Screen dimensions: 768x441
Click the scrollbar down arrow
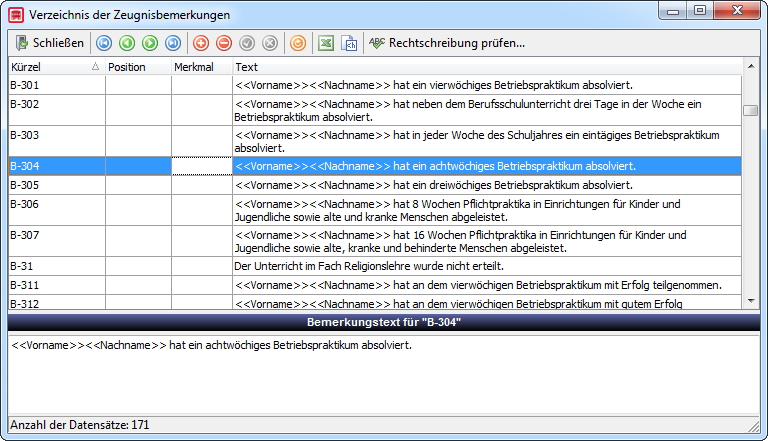(751, 301)
